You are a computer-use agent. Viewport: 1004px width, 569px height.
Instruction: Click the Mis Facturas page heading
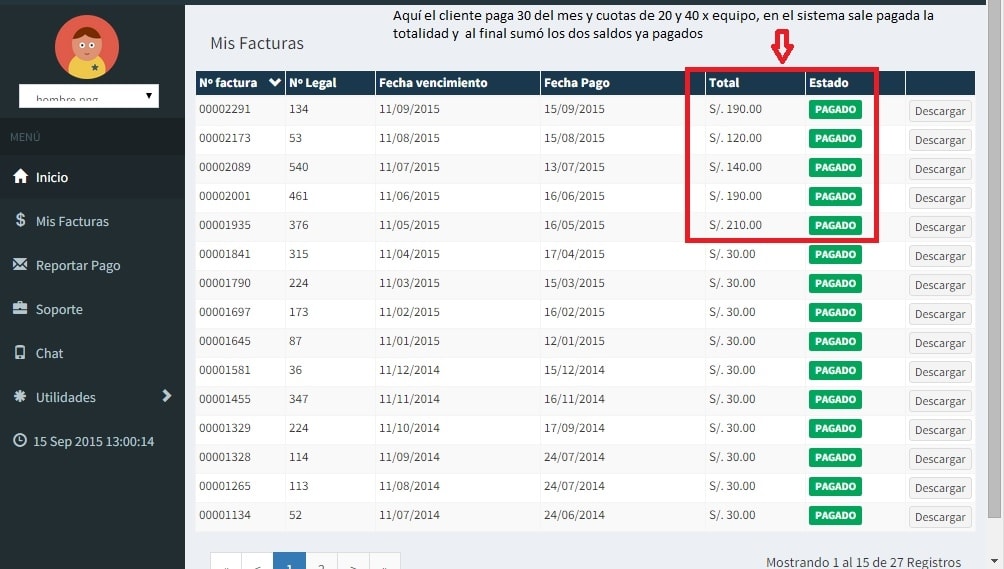point(257,44)
